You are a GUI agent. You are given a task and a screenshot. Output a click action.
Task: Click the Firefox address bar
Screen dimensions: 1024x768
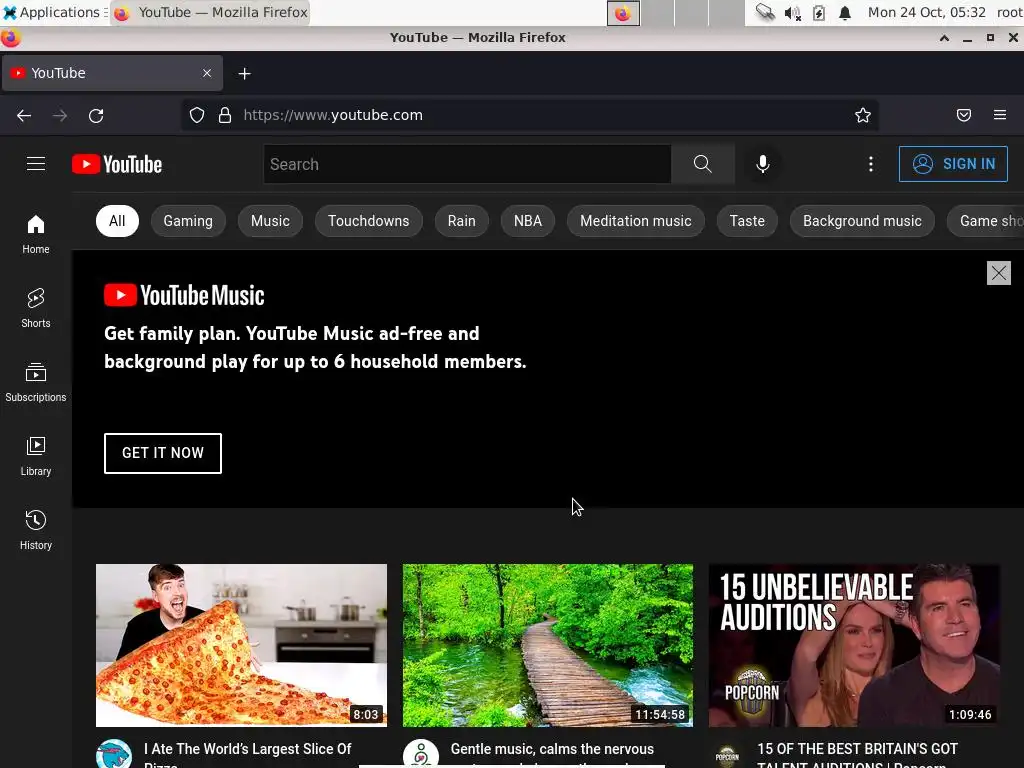pyautogui.click(x=529, y=116)
